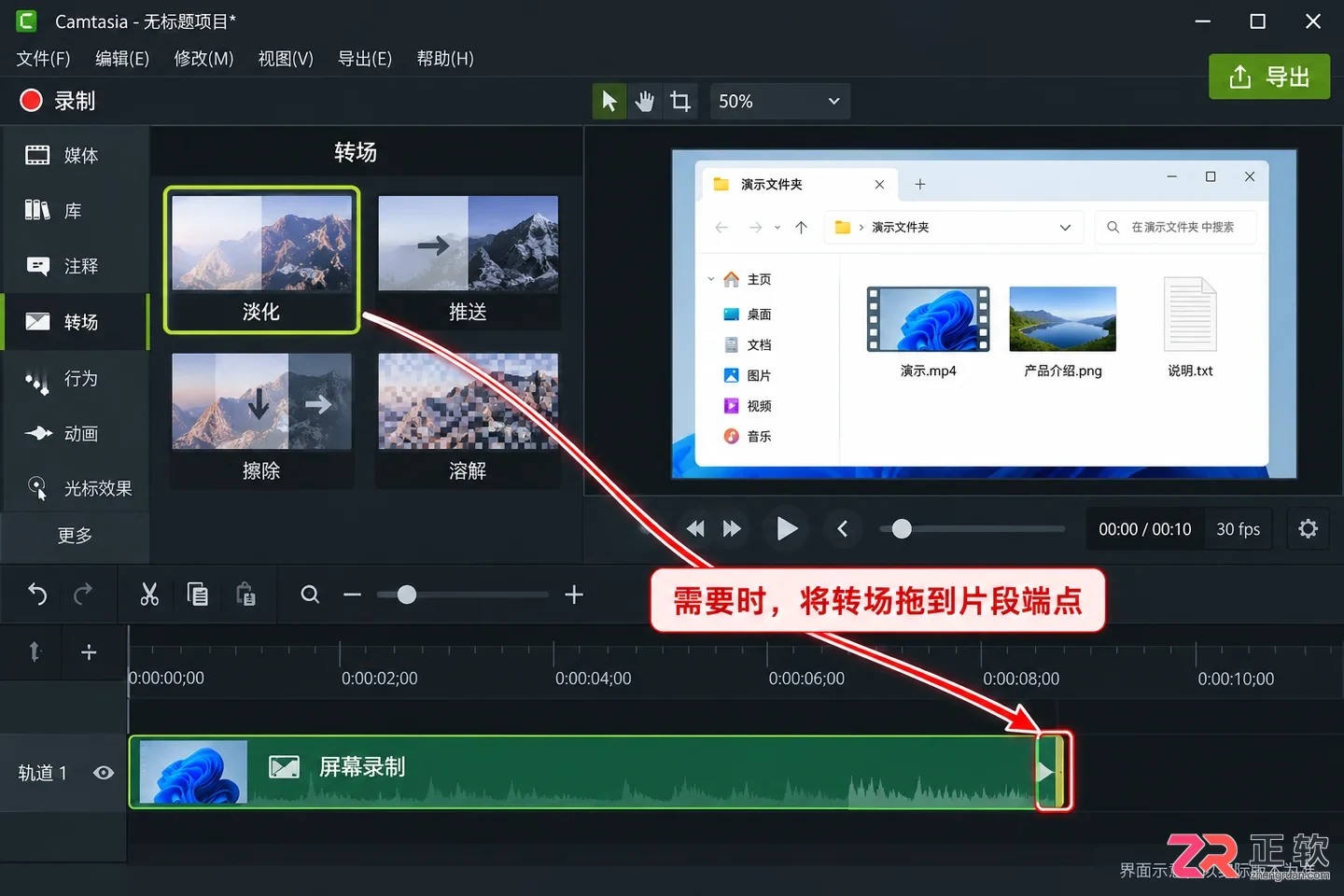1344x896 pixels.
Task: Paste clip from clipboard icon
Action: pyautogui.click(x=246, y=595)
